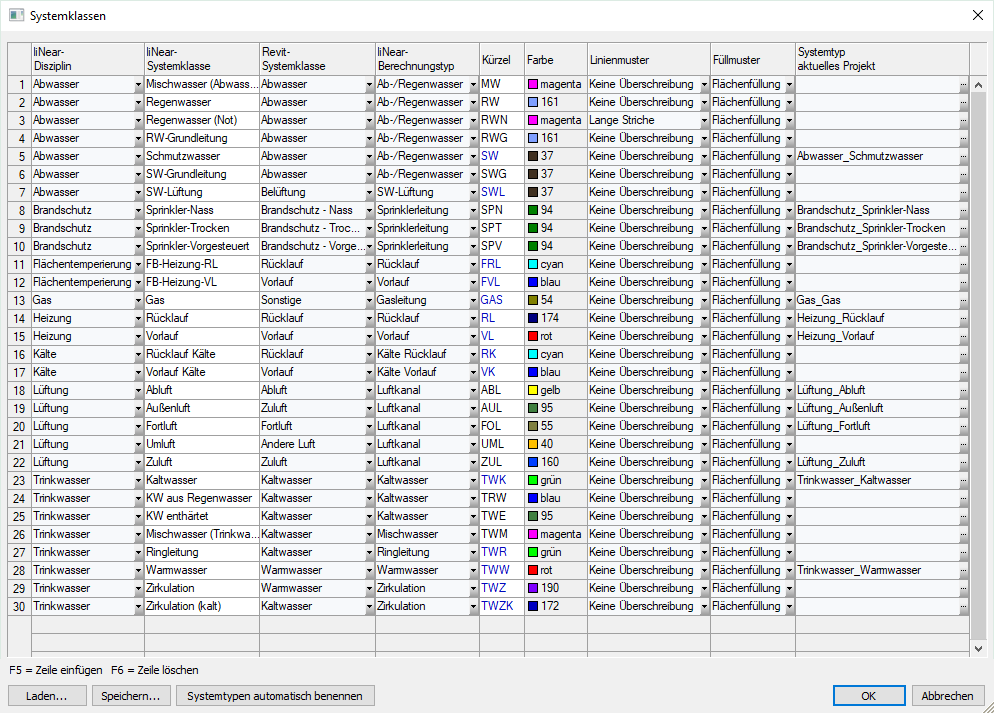The image size is (994, 713).
Task: Select the yellow 'gelb' swatch in Abluft row
Action: (x=533, y=390)
